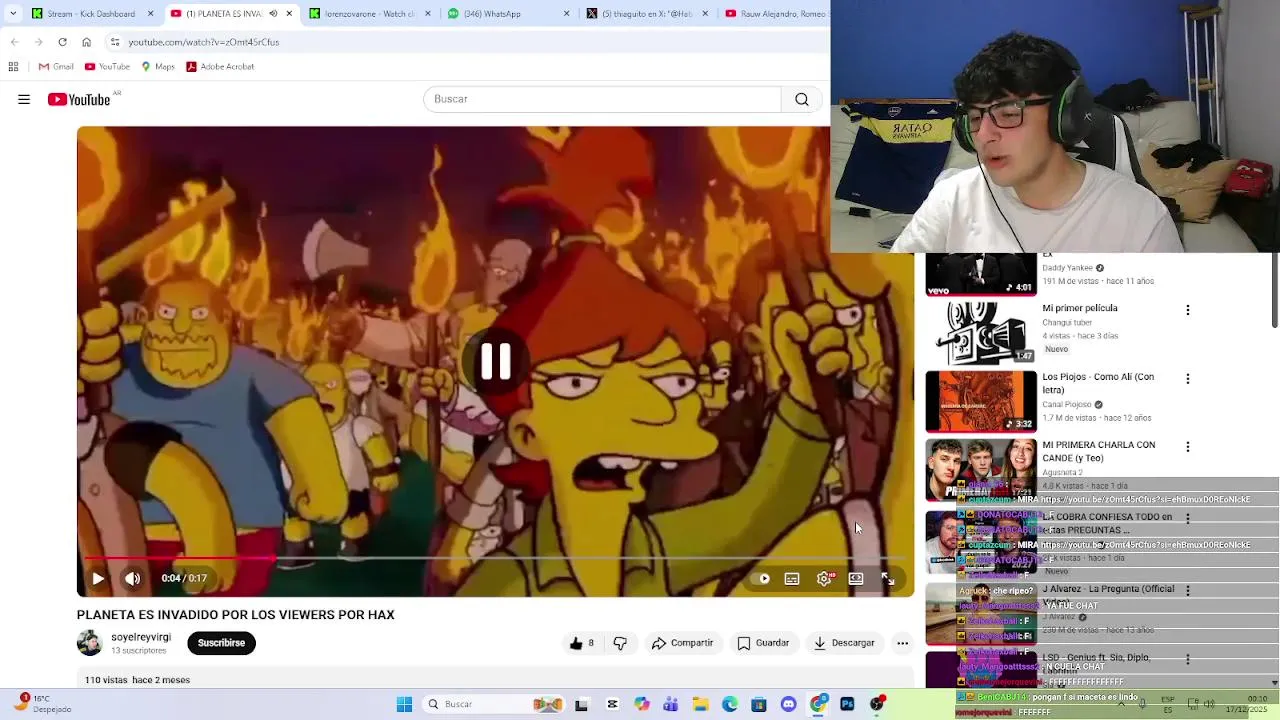1280x720 pixels.
Task: Click the browser home icon
Action: pyautogui.click(x=86, y=42)
